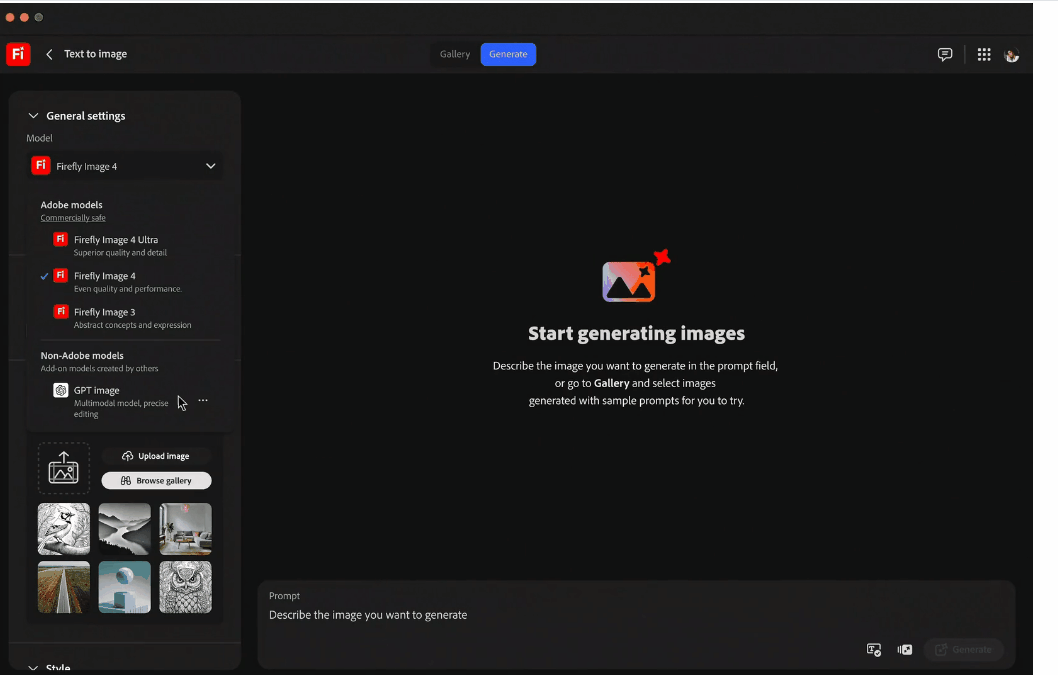Viewport: 1058px width, 675px height.
Task: Click the prompt text settings icon
Action: [x=873, y=649]
